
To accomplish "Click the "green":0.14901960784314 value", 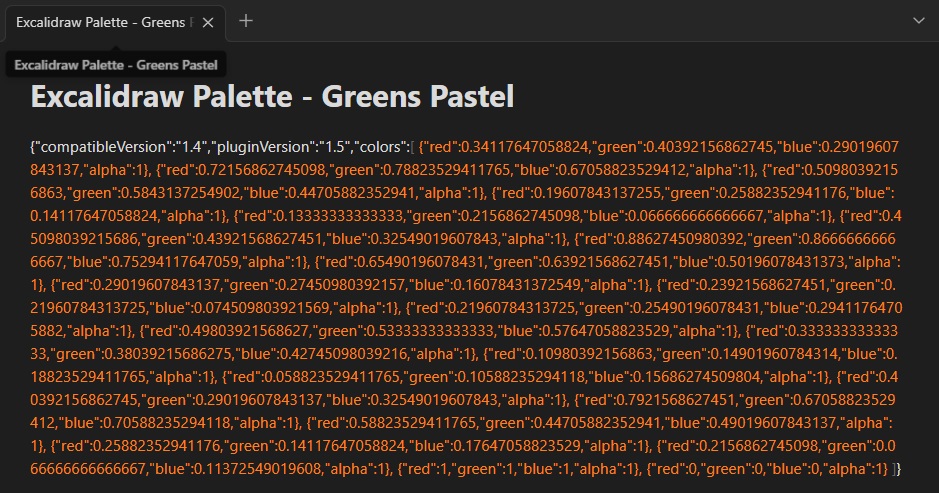I will (747, 354).
